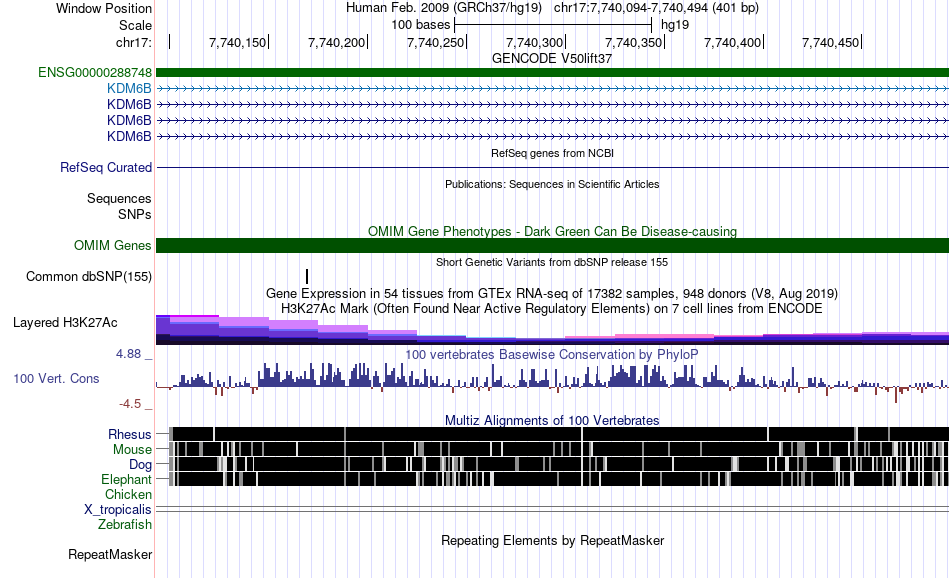Click the OMIM Genes dark green bar
Screen dimensions: 950x578
tap(553, 245)
